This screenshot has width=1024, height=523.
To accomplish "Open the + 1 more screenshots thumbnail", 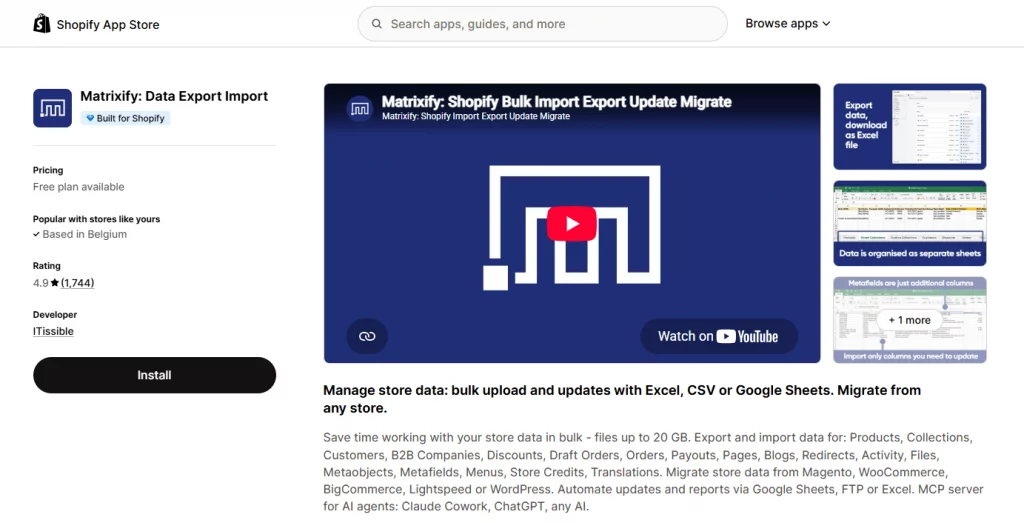I will (x=910, y=320).
